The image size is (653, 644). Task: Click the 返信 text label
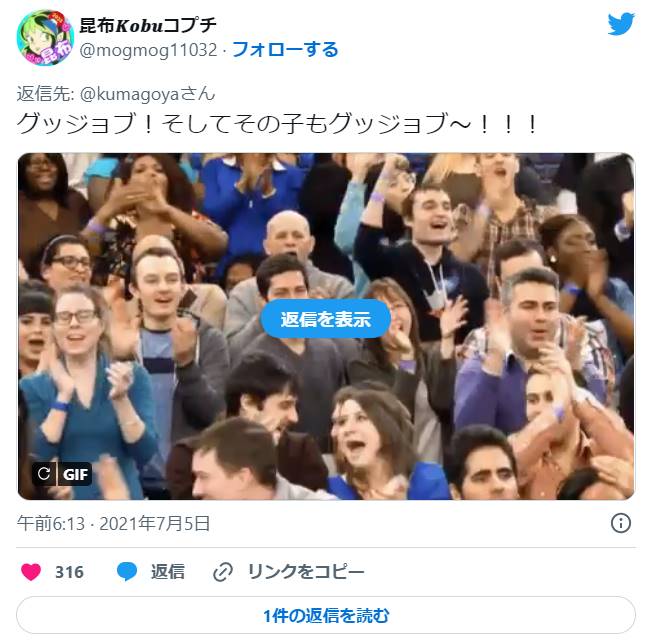click(167, 572)
